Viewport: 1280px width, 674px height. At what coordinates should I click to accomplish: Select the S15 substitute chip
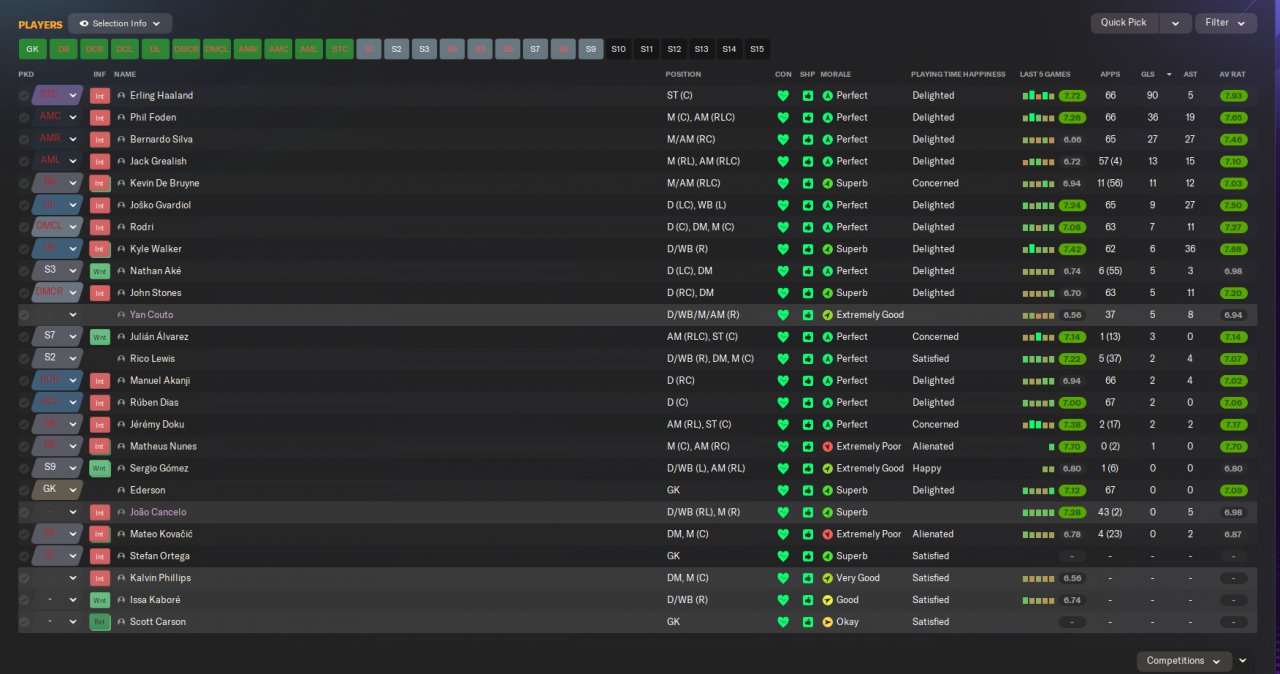tap(757, 49)
